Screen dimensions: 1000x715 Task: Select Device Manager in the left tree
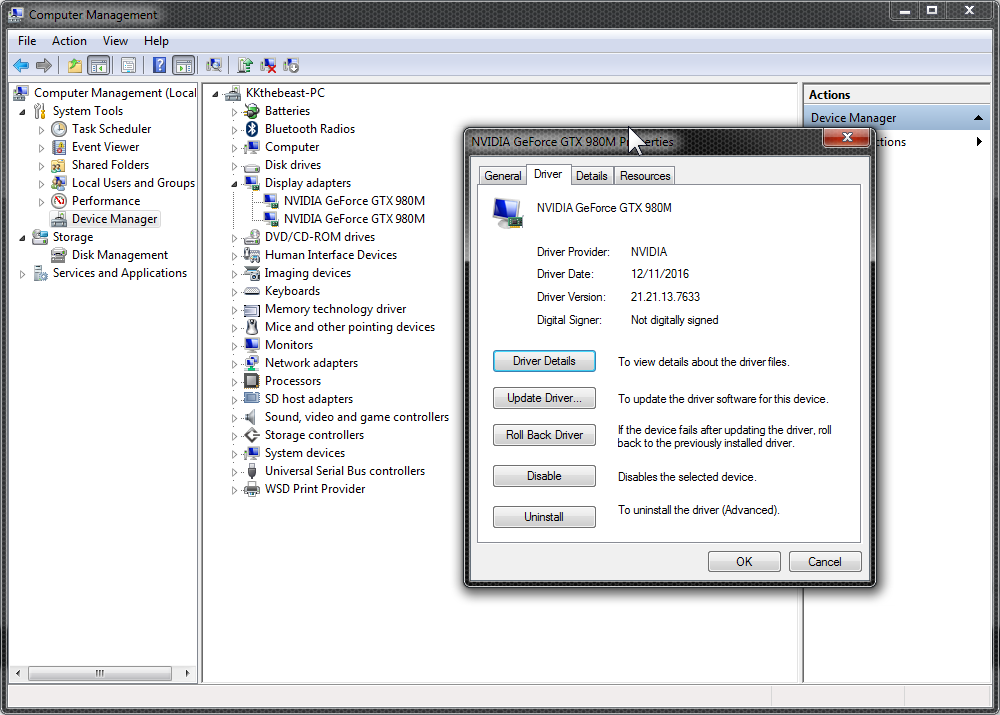coord(114,219)
